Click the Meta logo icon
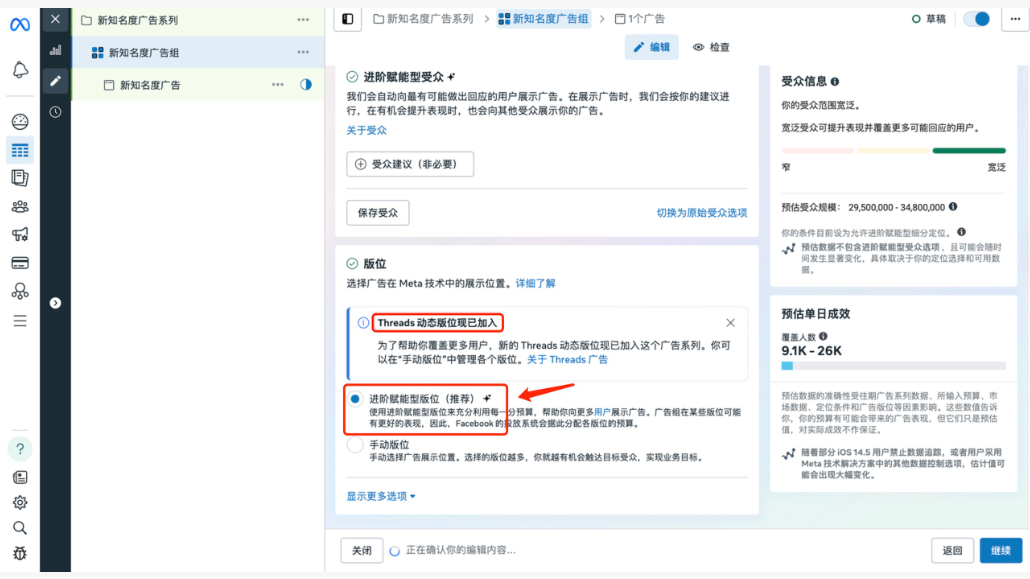 20,25
